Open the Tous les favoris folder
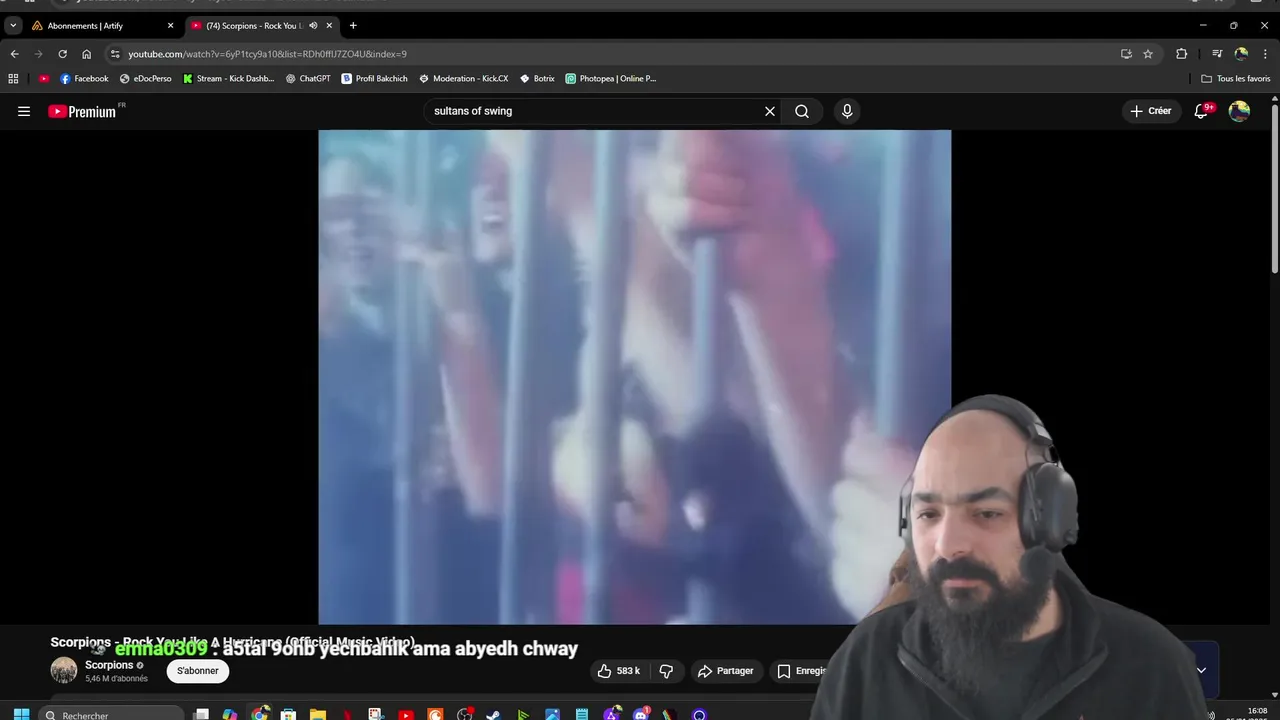 (1236, 78)
